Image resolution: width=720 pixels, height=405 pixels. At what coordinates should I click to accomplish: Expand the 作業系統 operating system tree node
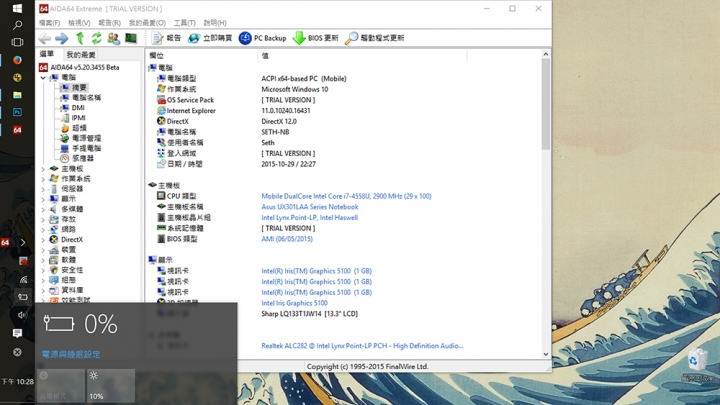[x=43, y=179]
